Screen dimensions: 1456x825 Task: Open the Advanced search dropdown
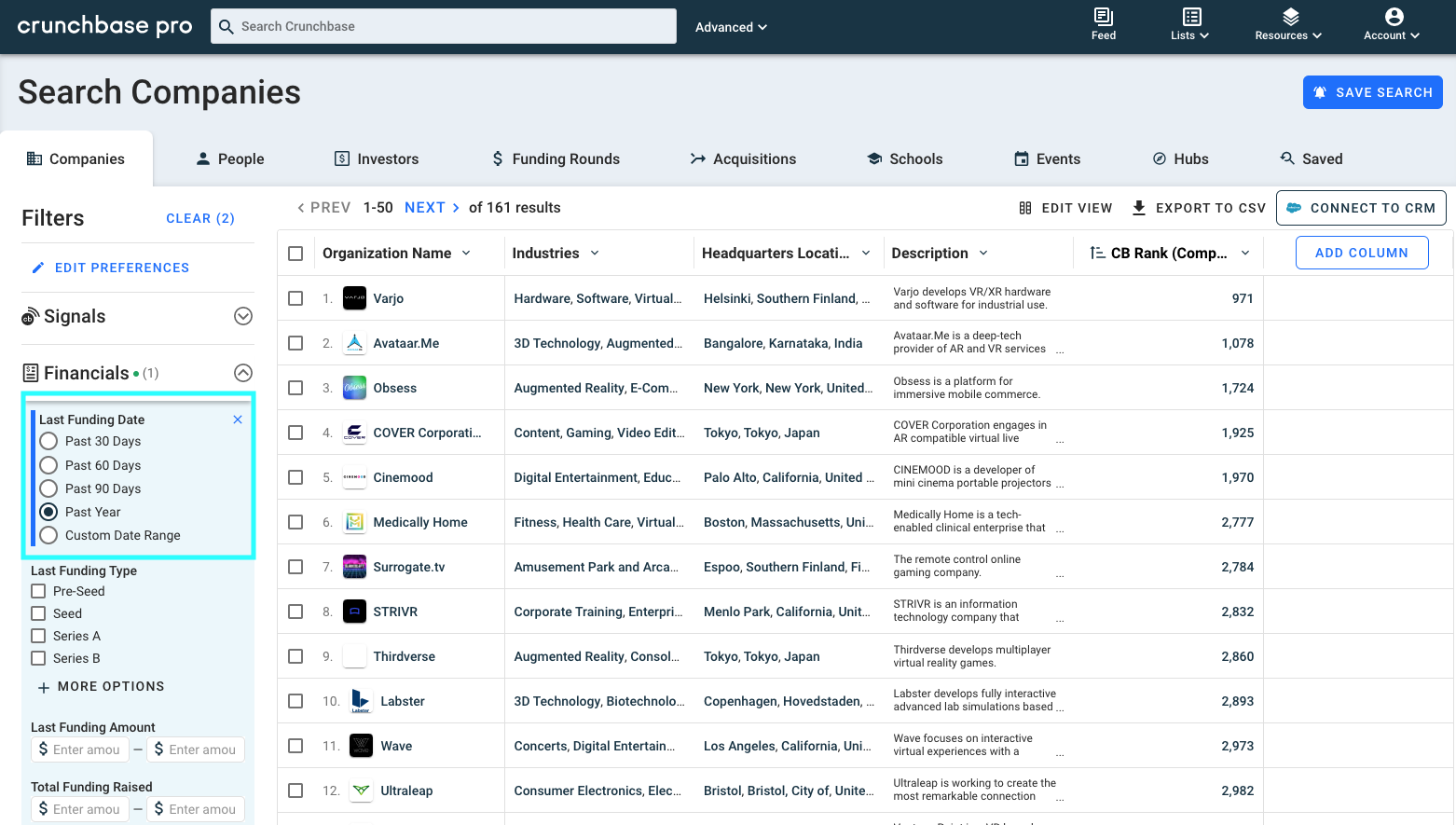pyautogui.click(x=731, y=27)
